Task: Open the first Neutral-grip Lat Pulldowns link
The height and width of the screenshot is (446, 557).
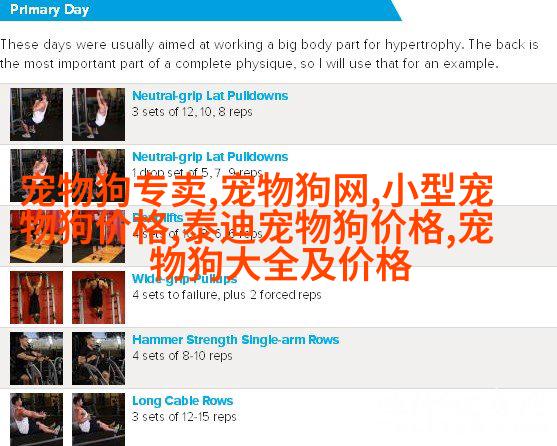Action: pyautogui.click(x=210, y=96)
